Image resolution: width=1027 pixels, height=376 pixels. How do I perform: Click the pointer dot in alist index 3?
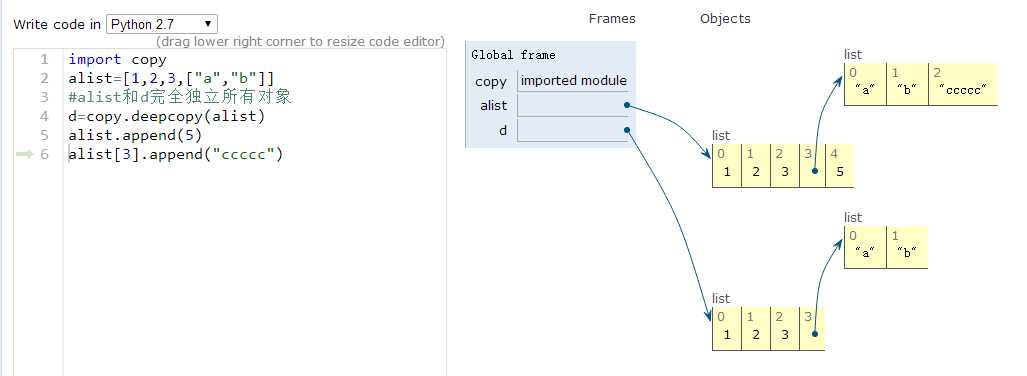[813, 171]
